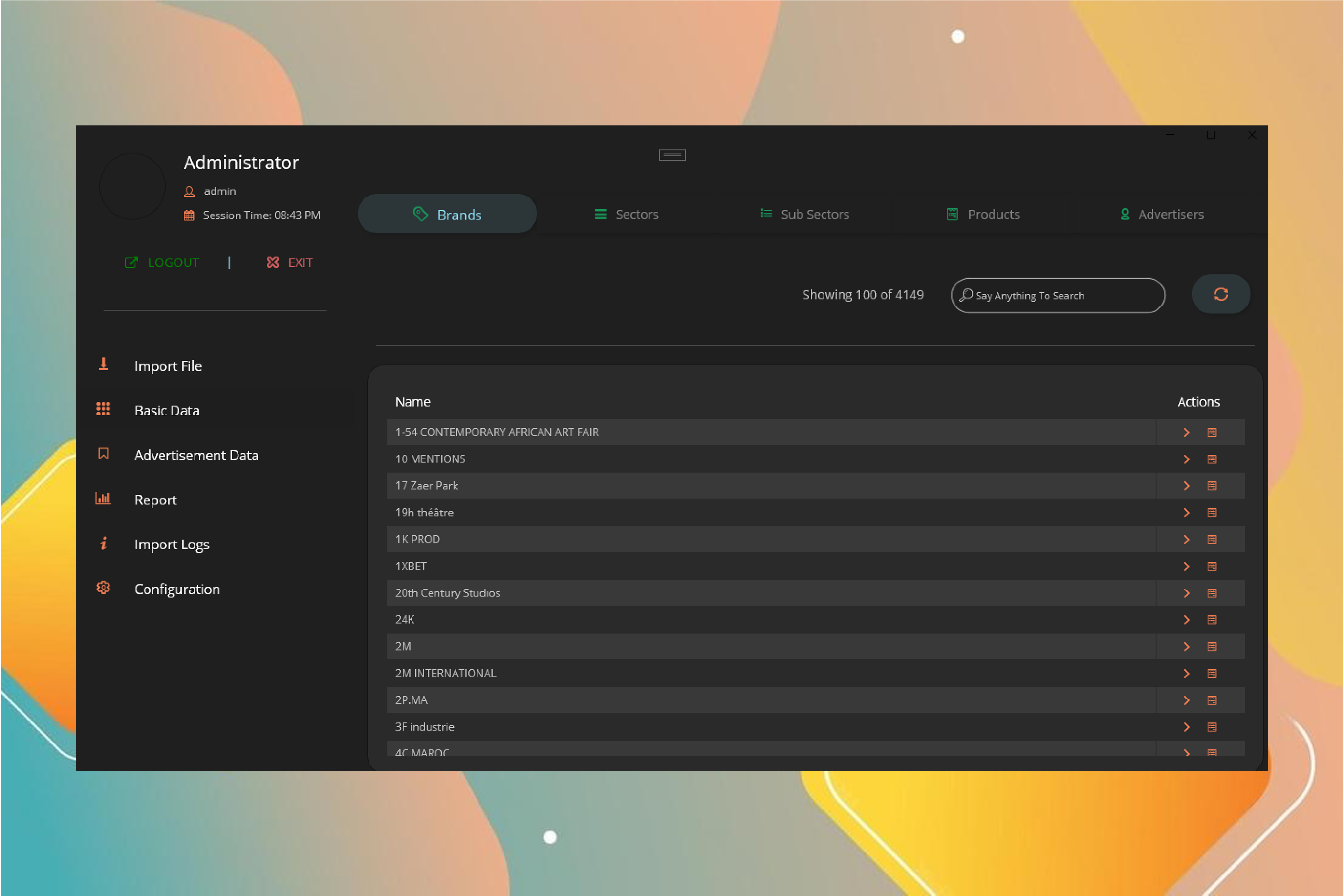Image resolution: width=1344 pixels, height=896 pixels.
Task: Select the 3F industrie brand name
Action: tap(424, 727)
